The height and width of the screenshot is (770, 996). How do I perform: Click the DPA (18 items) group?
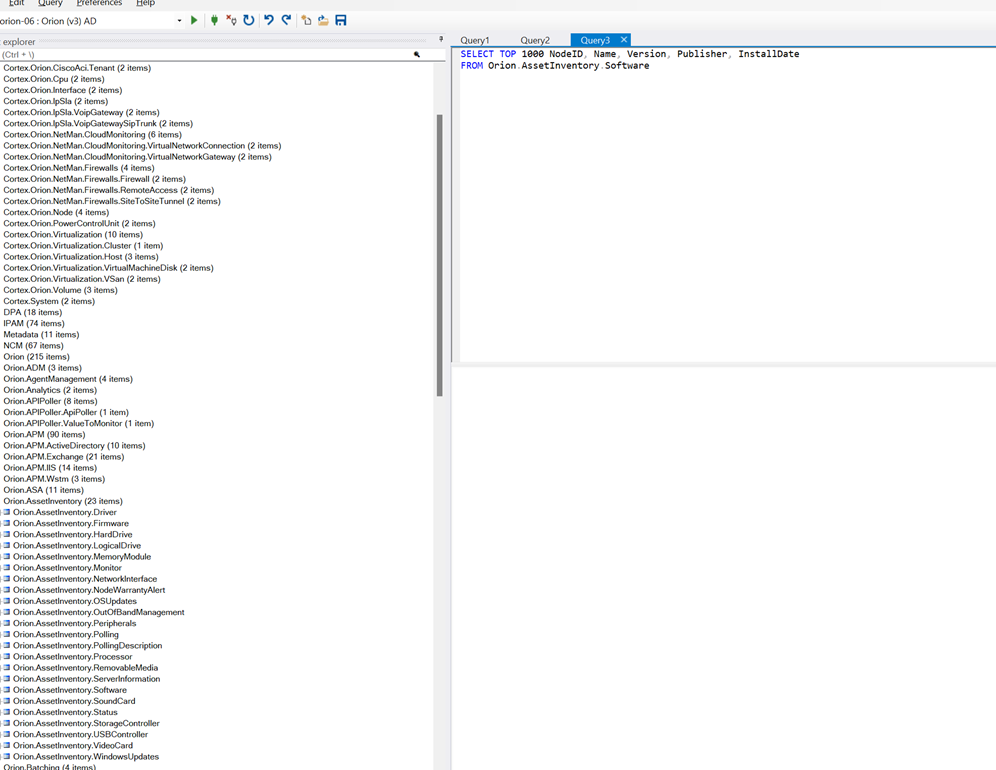coord(32,313)
